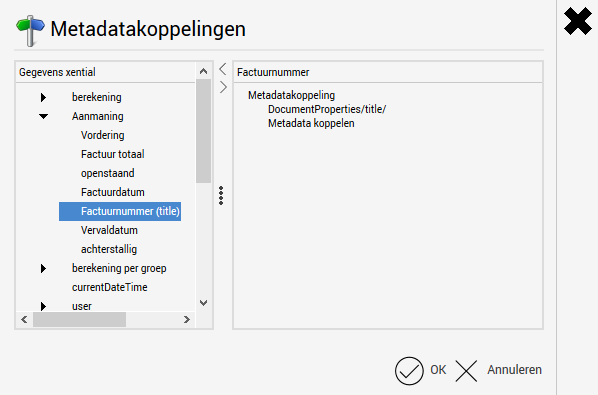Viewport: 598px width, 395px height.
Task: Click the scroll down arrow of the tree
Action: [x=204, y=303]
